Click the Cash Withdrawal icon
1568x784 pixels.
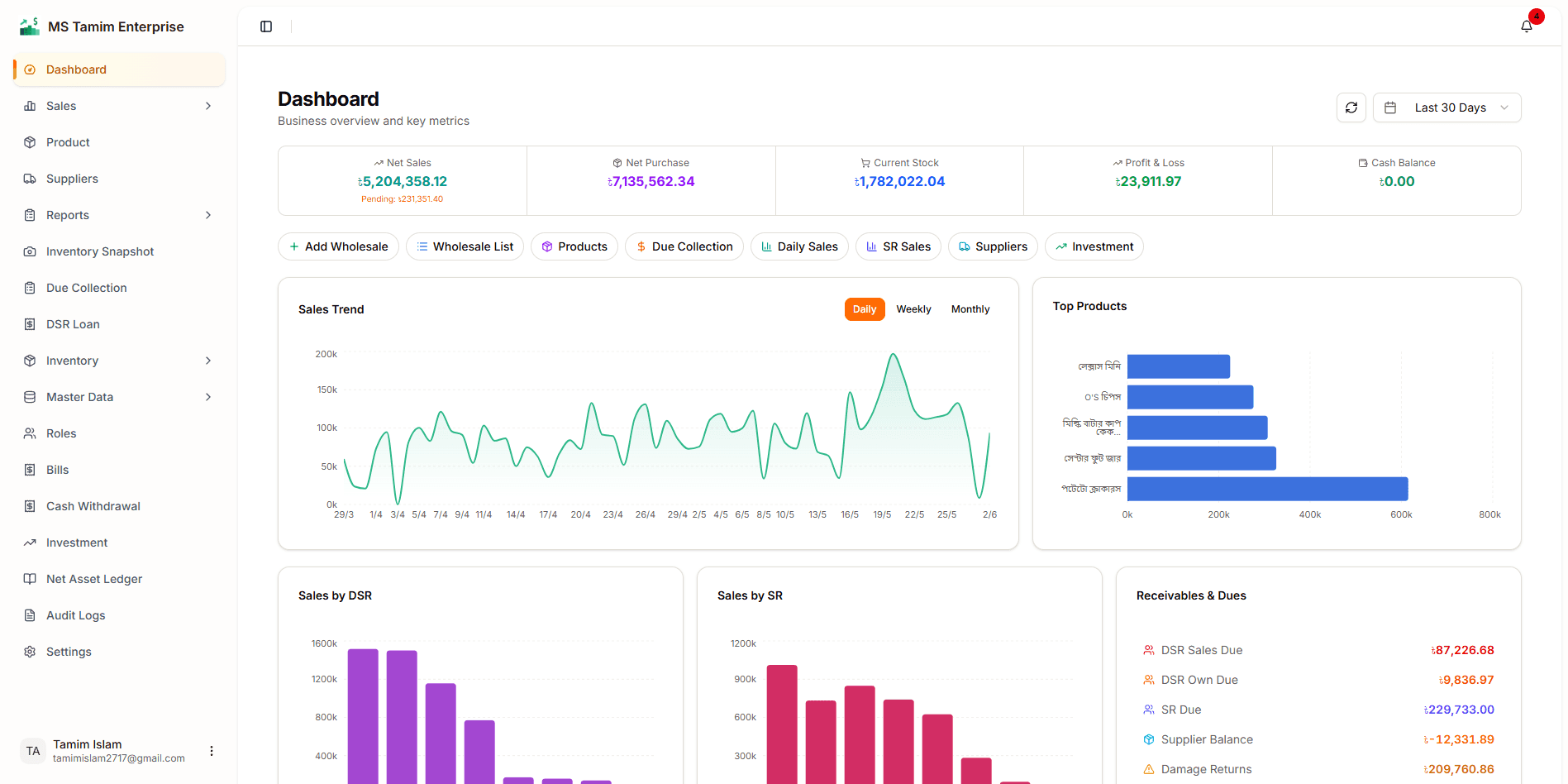[30, 506]
